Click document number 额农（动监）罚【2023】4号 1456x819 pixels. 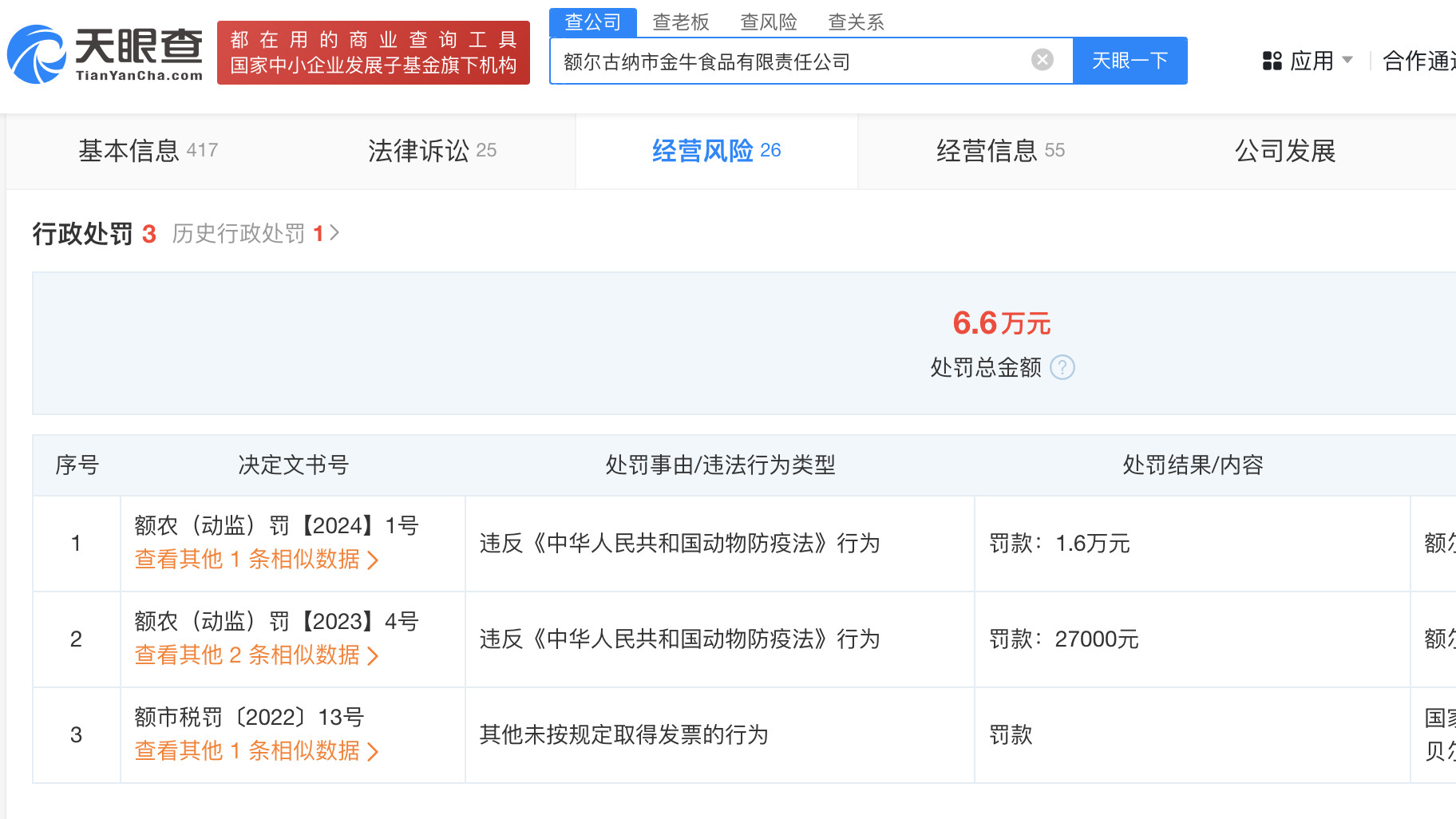[x=276, y=621]
